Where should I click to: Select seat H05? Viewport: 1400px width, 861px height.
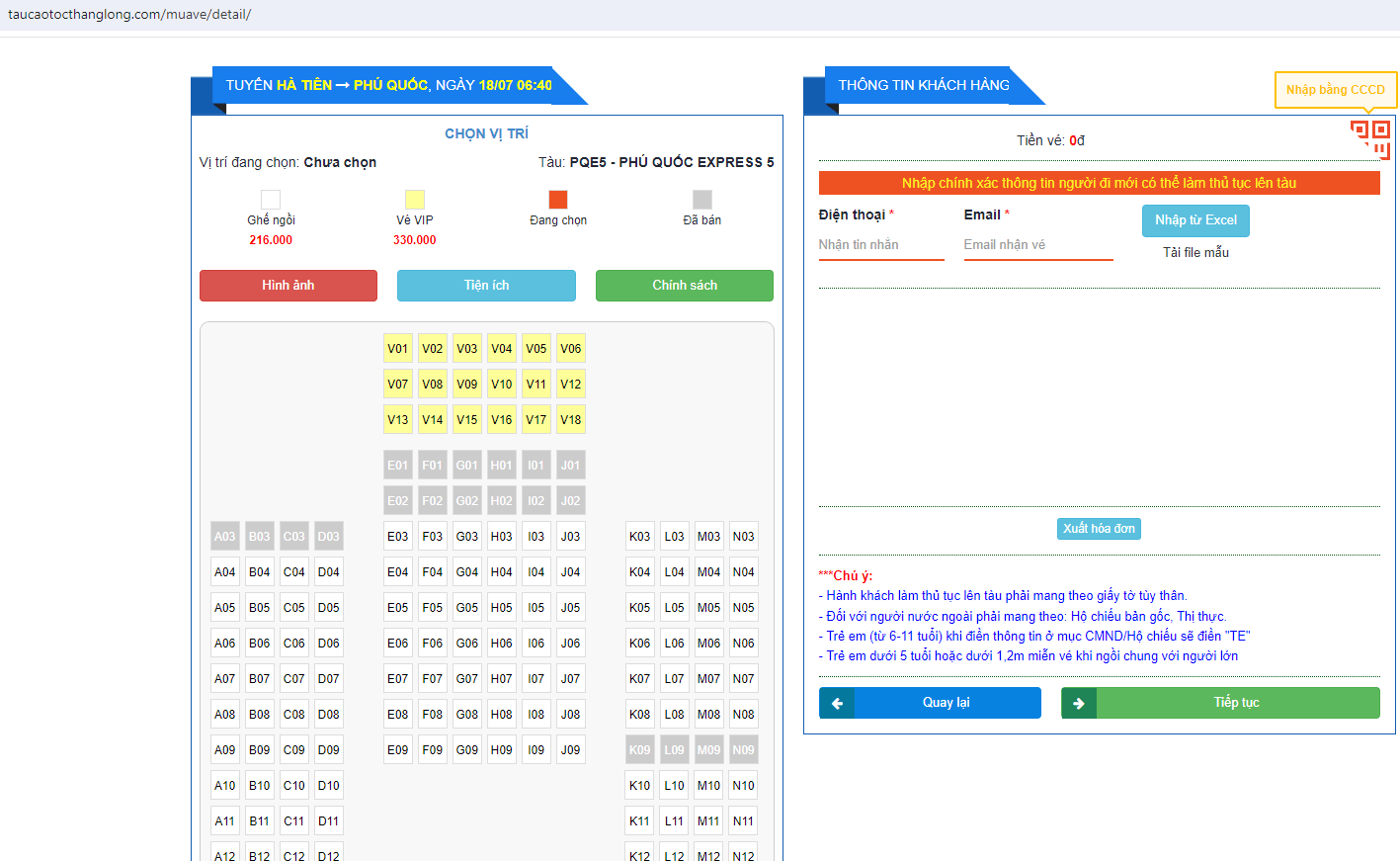point(502,608)
